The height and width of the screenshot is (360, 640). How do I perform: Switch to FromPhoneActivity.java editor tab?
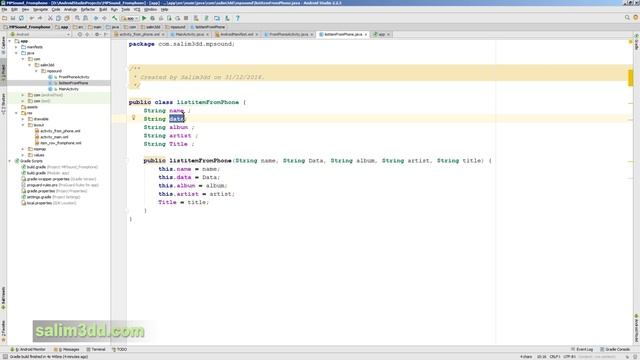[x=288, y=35]
